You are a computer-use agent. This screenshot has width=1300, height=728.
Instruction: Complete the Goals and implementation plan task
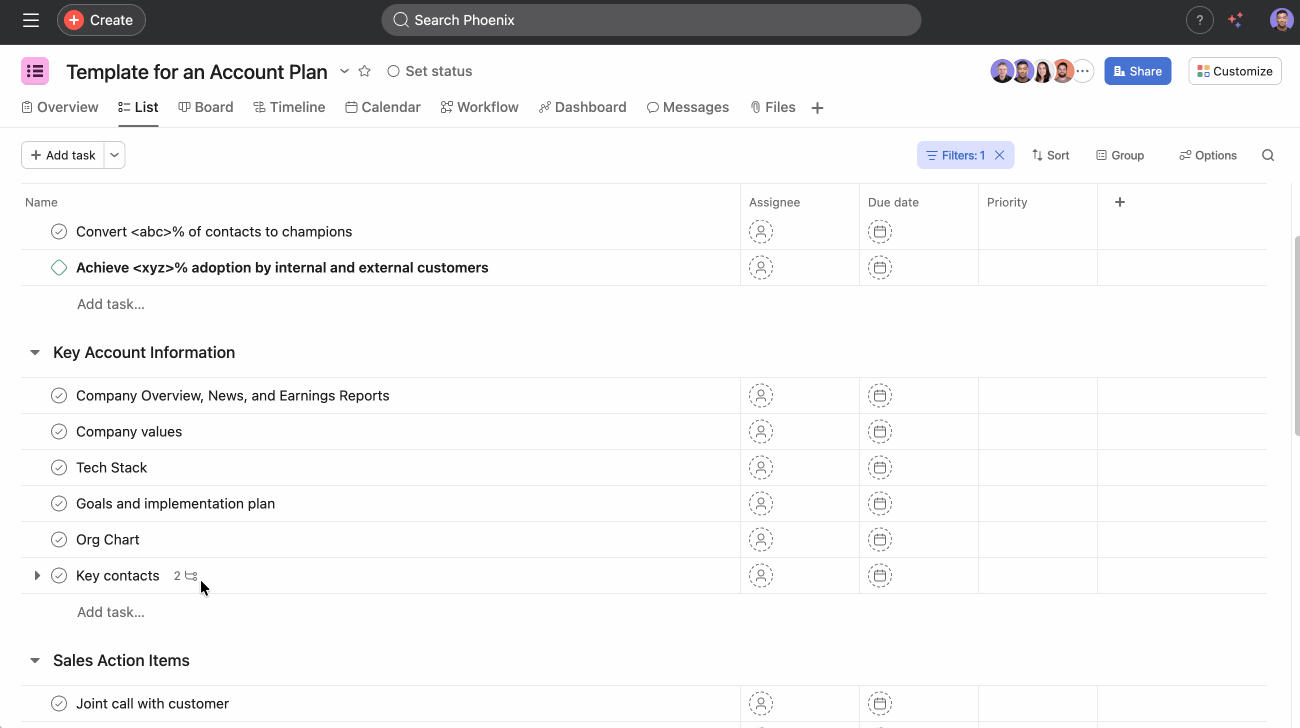(59, 504)
